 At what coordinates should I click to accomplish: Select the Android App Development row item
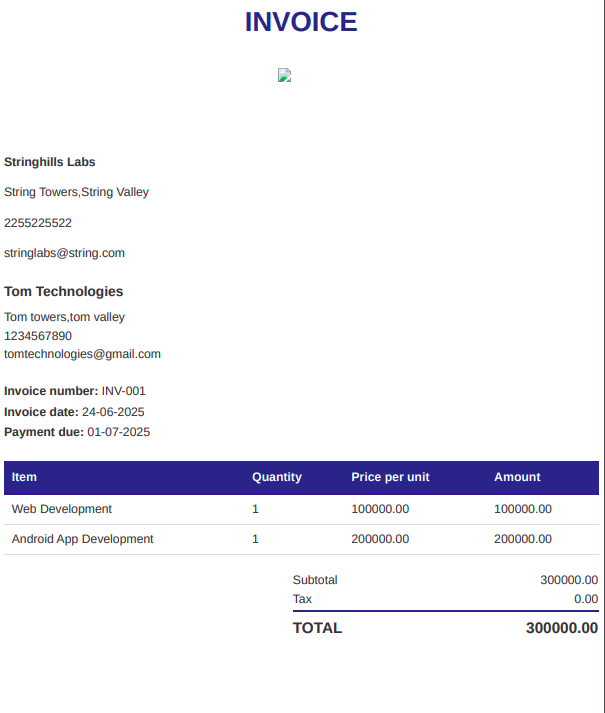(83, 539)
